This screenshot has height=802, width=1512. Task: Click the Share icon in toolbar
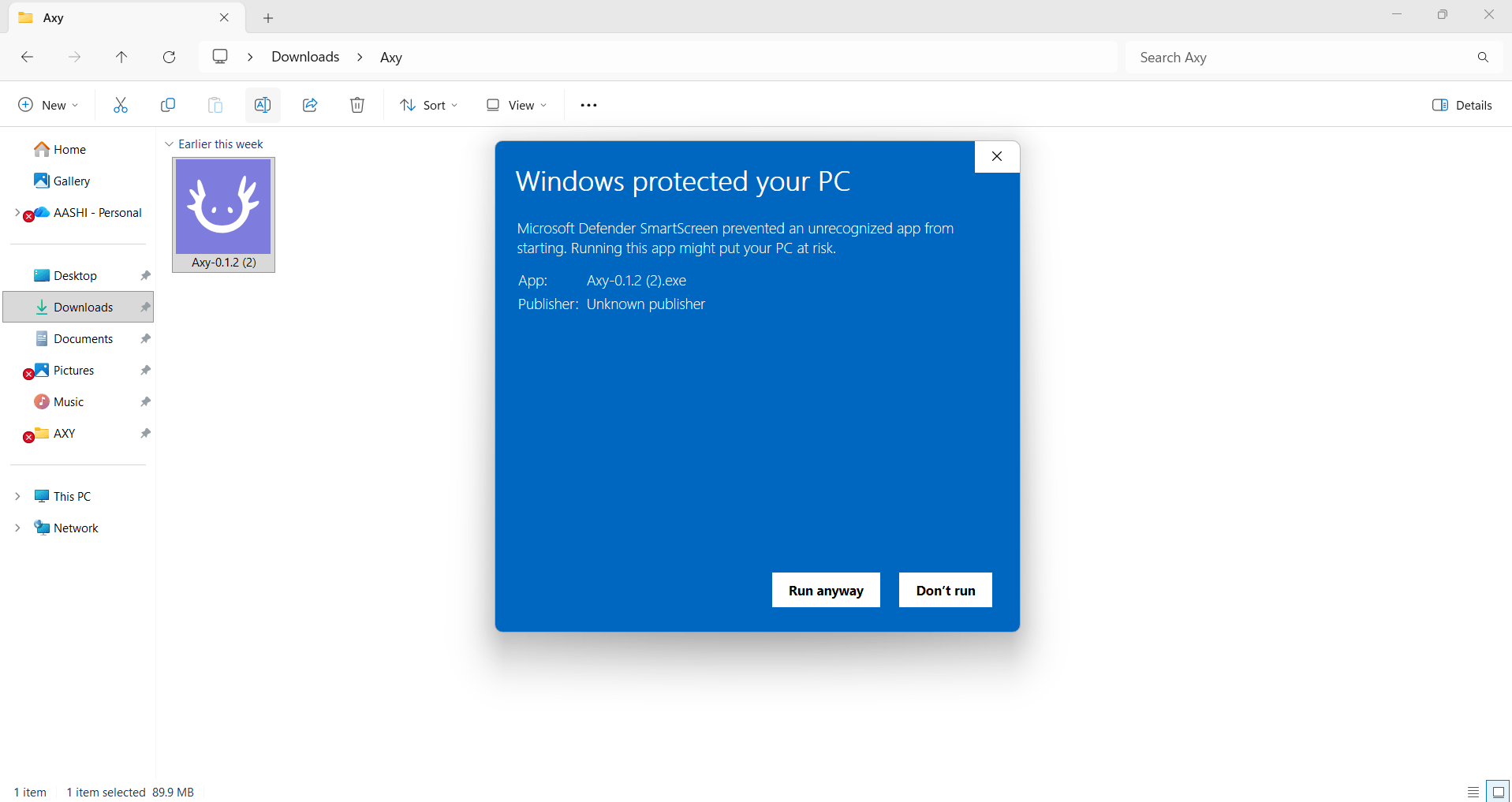310,105
